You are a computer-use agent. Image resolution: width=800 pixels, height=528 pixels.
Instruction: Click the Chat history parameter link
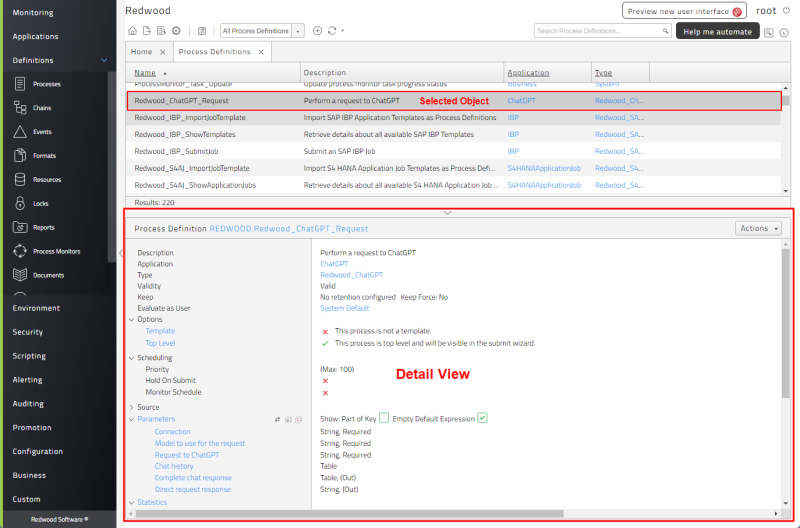pyautogui.click(x=174, y=466)
